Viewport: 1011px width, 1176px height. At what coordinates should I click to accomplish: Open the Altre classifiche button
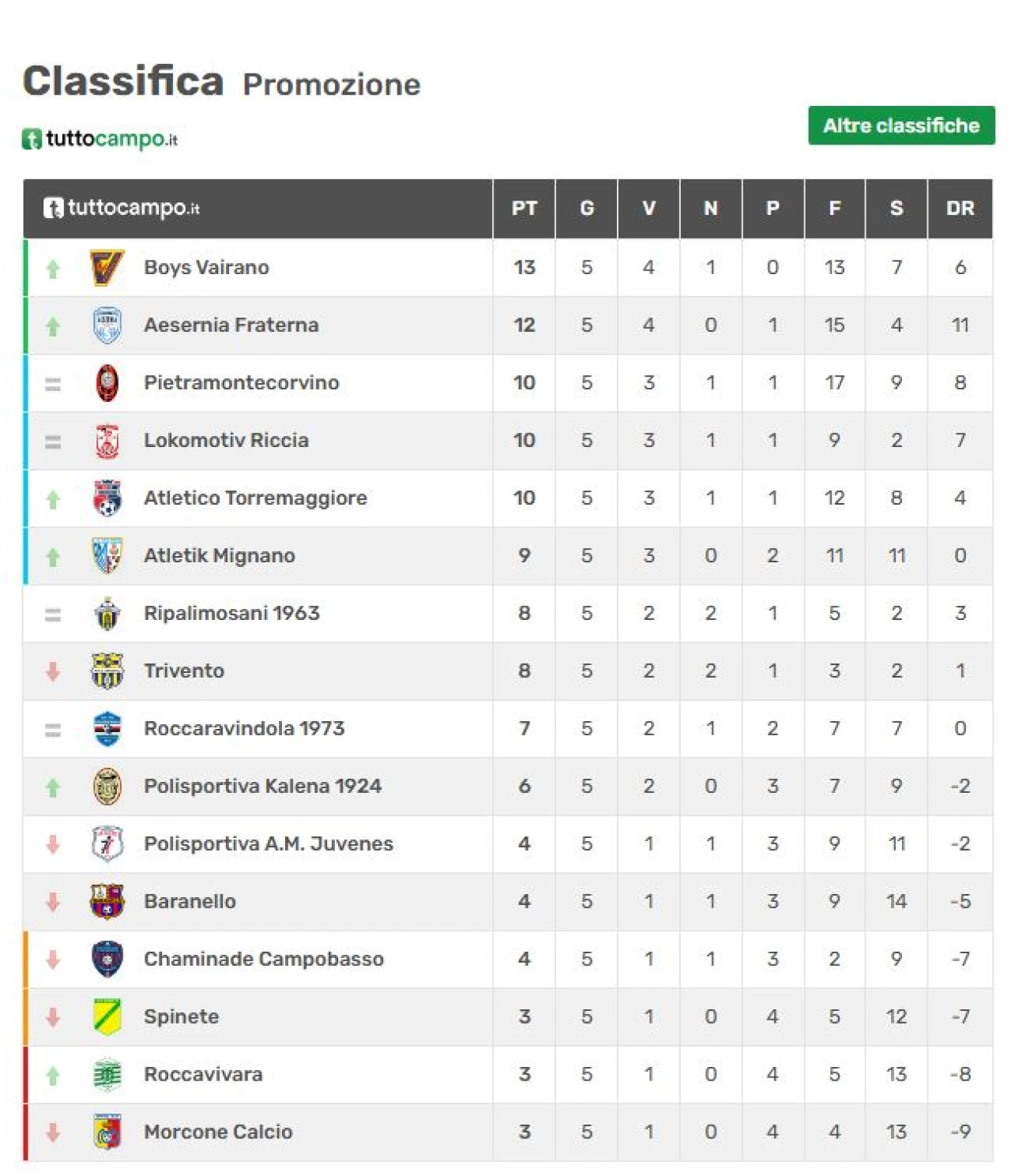coord(900,126)
